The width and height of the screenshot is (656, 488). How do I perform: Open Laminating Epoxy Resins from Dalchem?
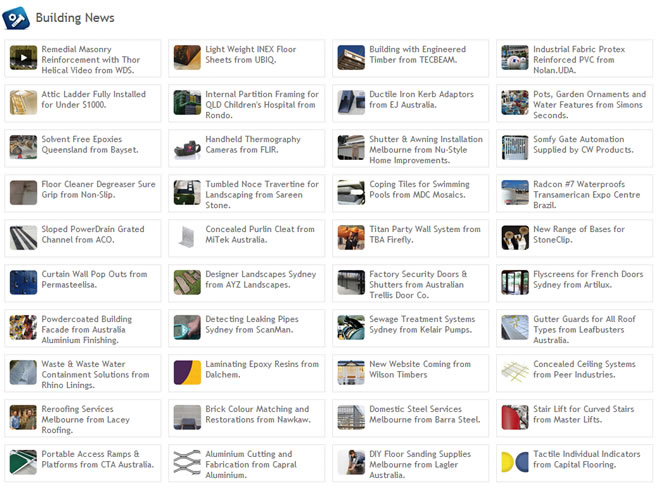(x=262, y=370)
